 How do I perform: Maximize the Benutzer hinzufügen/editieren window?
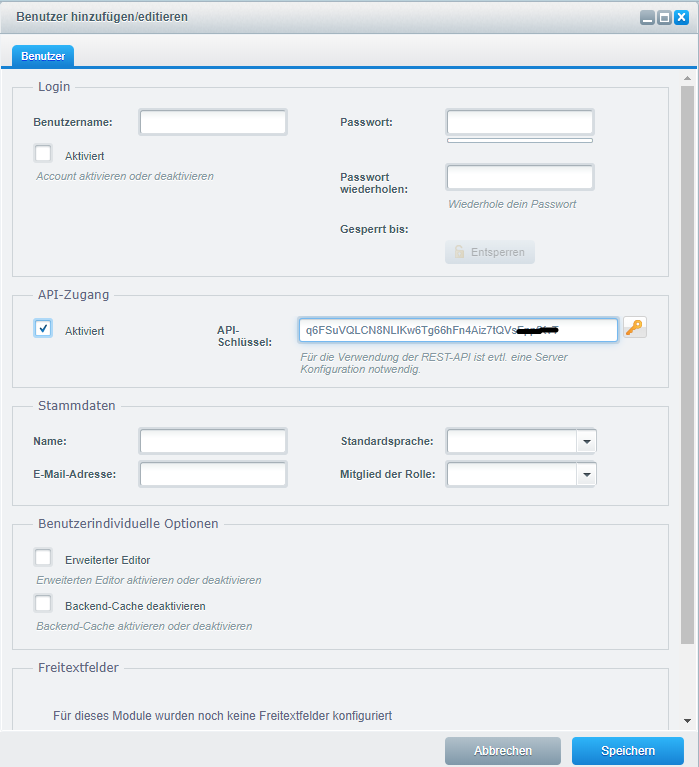664,18
